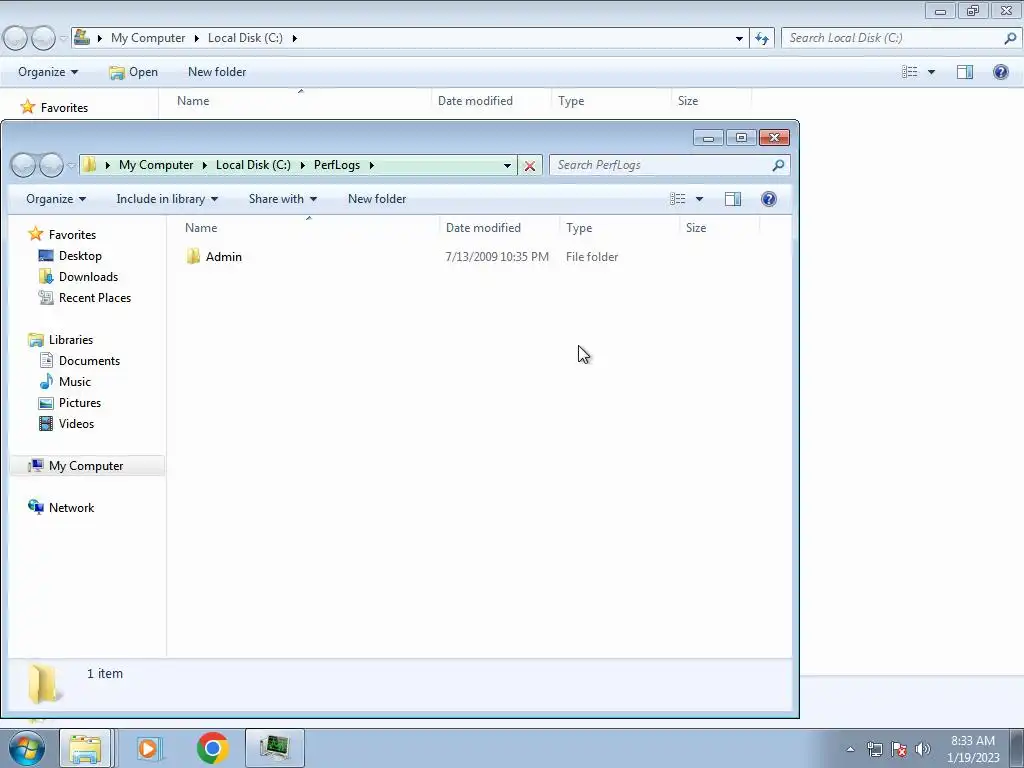Open the Pictures library icon

pos(46,403)
